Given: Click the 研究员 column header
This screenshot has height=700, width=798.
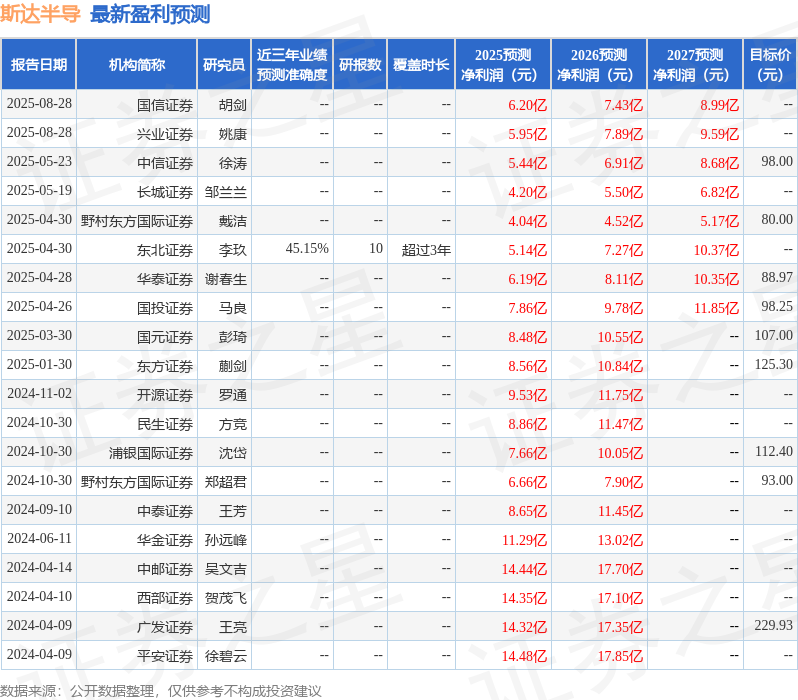Looking at the screenshot, I should [224, 64].
